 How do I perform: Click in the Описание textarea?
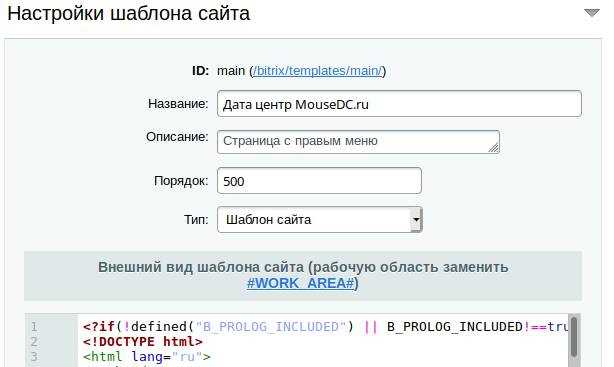coord(358,141)
